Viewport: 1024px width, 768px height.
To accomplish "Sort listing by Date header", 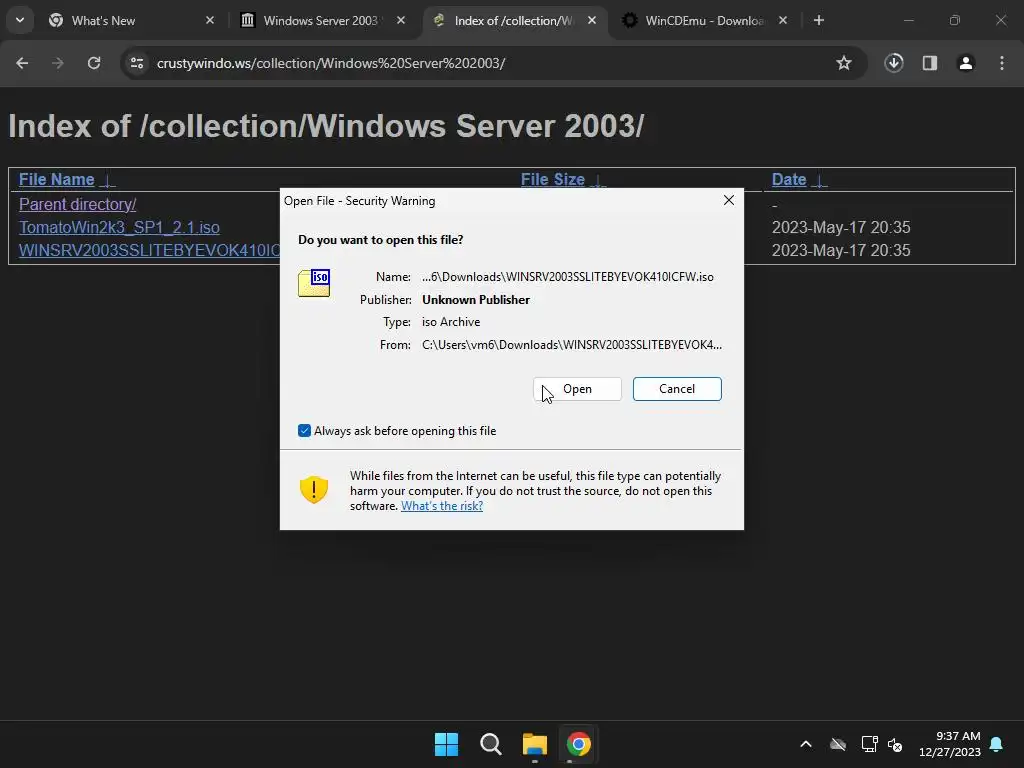I will coord(789,180).
